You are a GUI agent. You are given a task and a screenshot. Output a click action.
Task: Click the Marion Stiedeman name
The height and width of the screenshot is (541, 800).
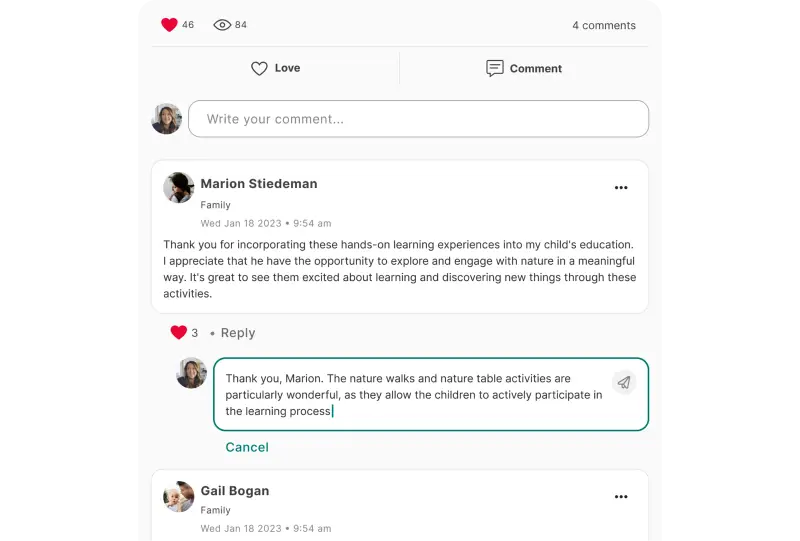point(259,184)
